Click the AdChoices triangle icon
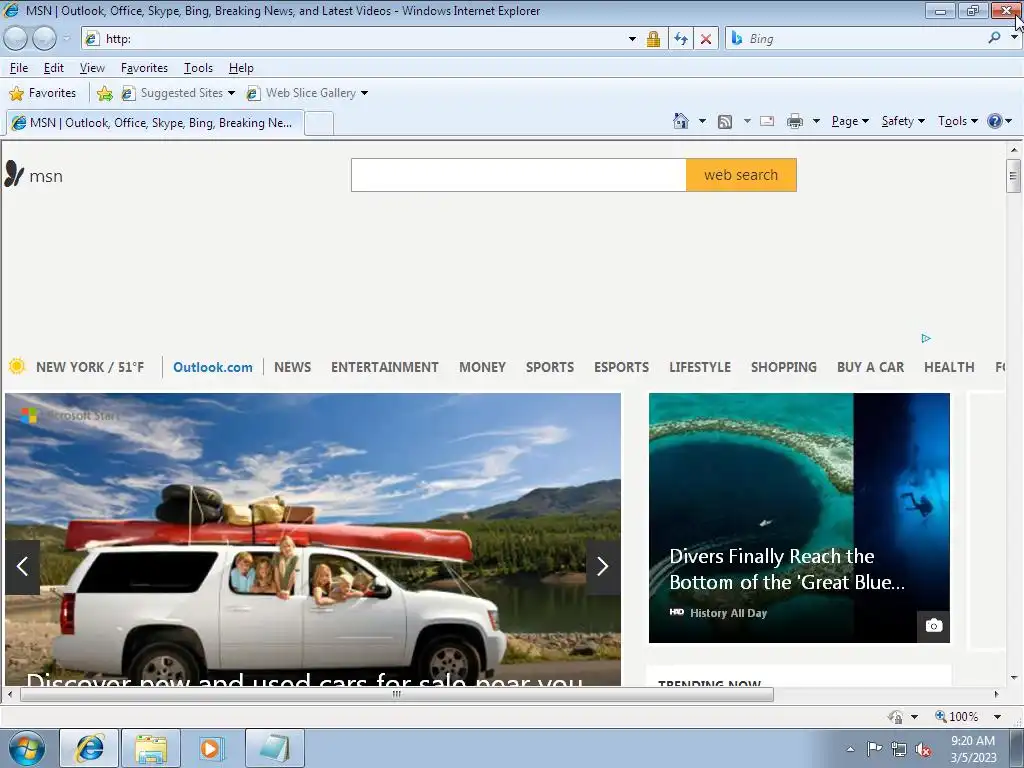The width and height of the screenshot is (1024, 768). click(x=926, y=338)
